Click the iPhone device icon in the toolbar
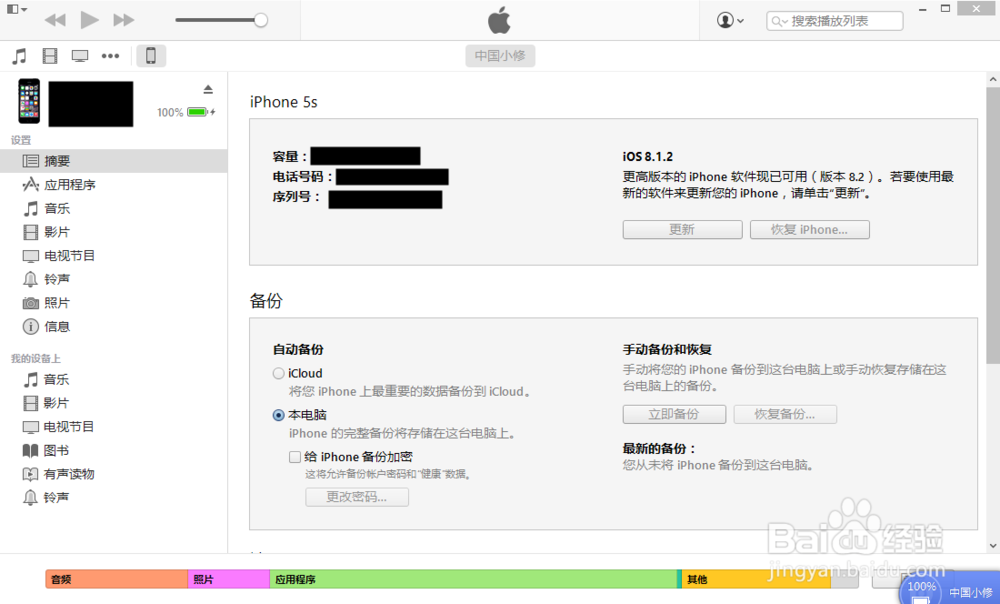This screenshot has height=604, width=1000. point(150,55)
